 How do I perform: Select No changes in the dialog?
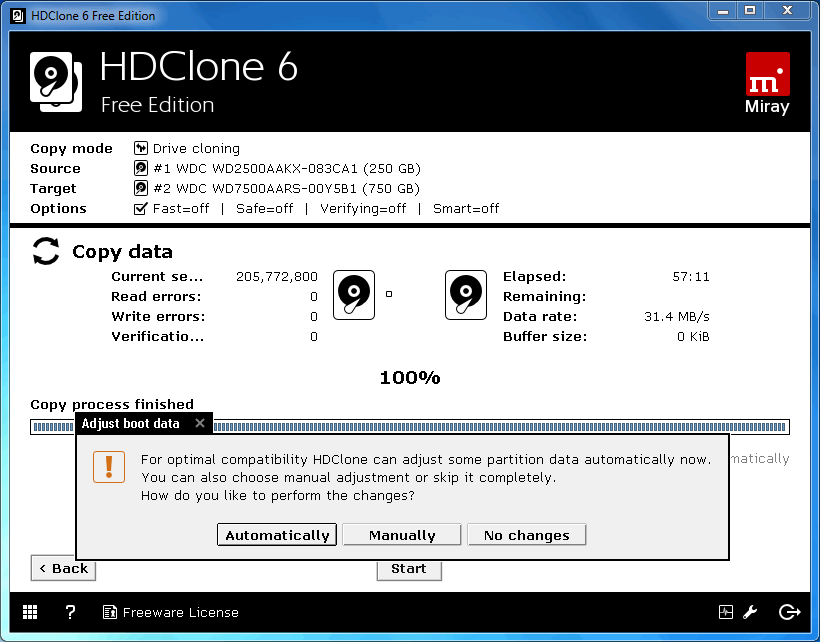527,535
